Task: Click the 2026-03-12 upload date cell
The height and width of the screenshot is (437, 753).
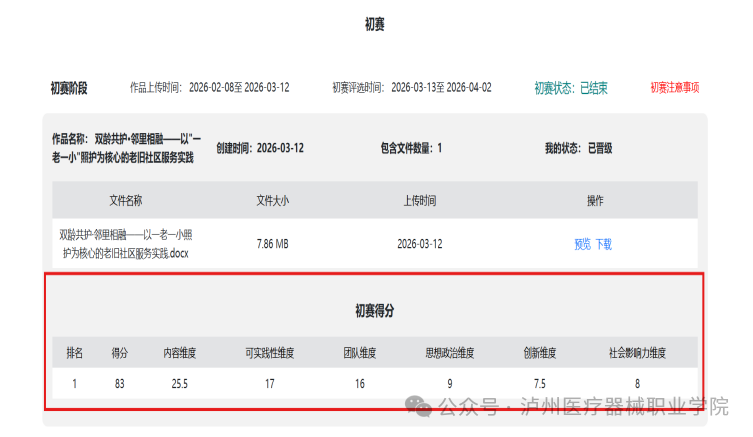Action: point(420,244)
